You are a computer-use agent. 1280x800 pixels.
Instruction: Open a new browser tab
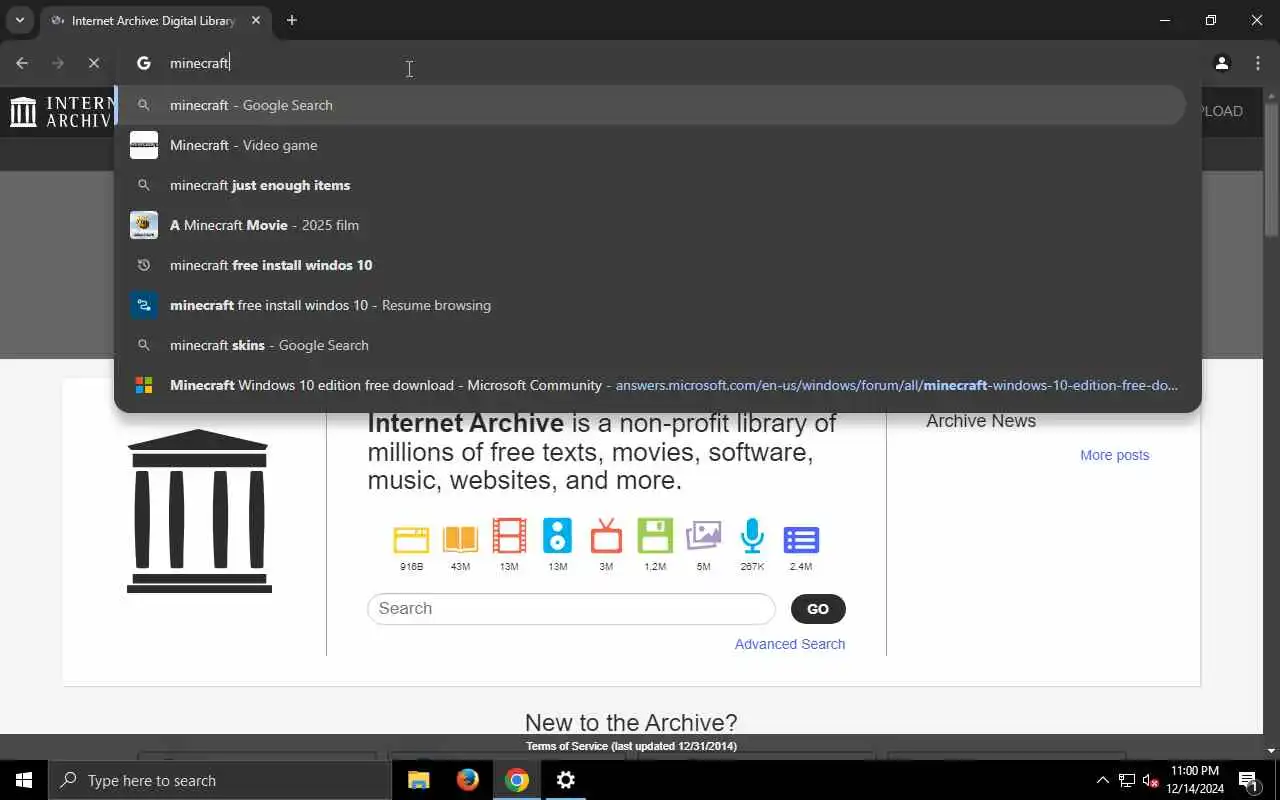[292, 20]
